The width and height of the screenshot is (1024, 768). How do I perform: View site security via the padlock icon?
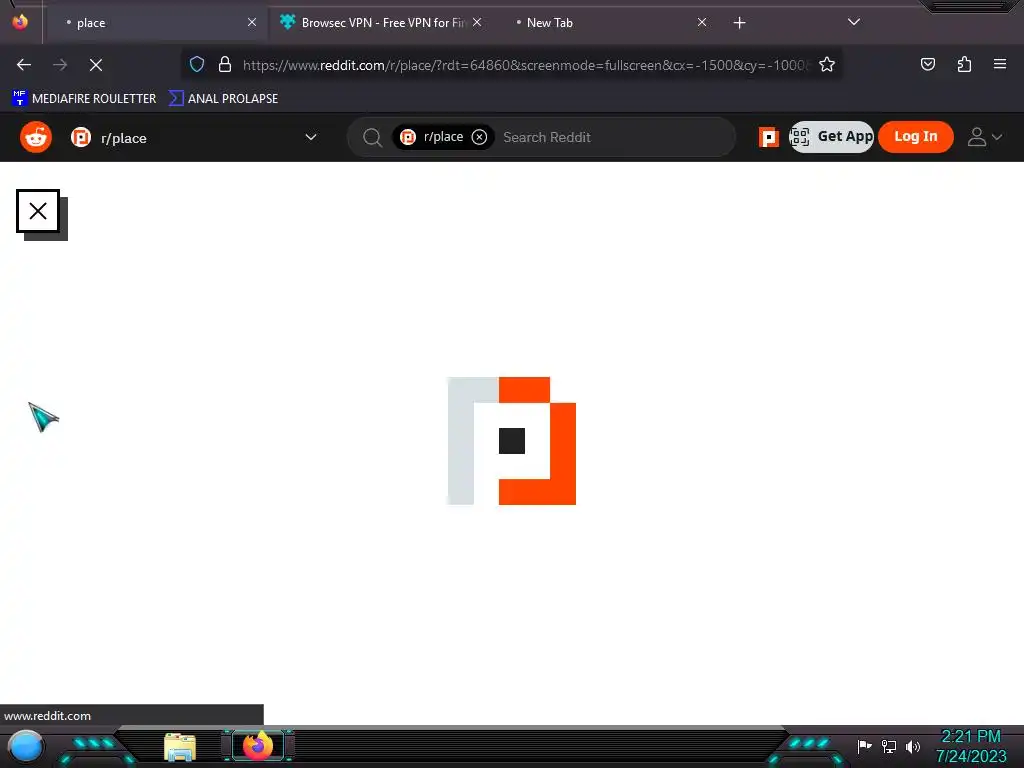coord(225,64)
